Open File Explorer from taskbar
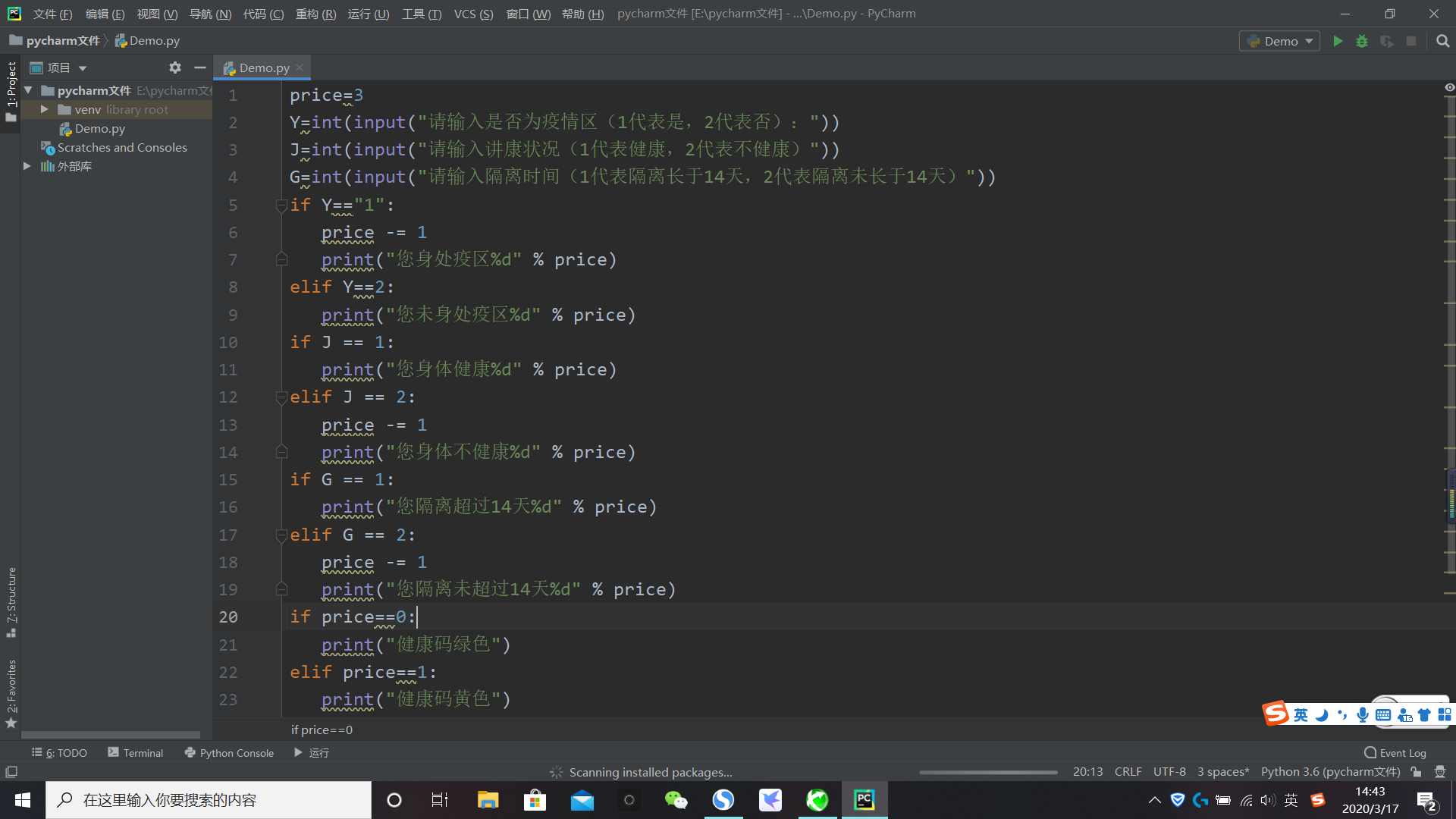This screenshot has height=819, width=1456. point(488,800)
